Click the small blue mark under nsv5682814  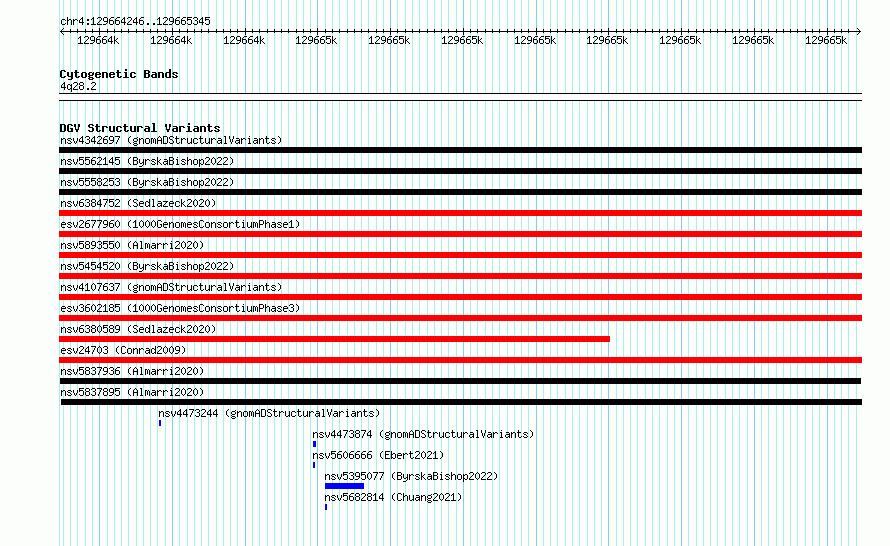click(x=326, y=507)
